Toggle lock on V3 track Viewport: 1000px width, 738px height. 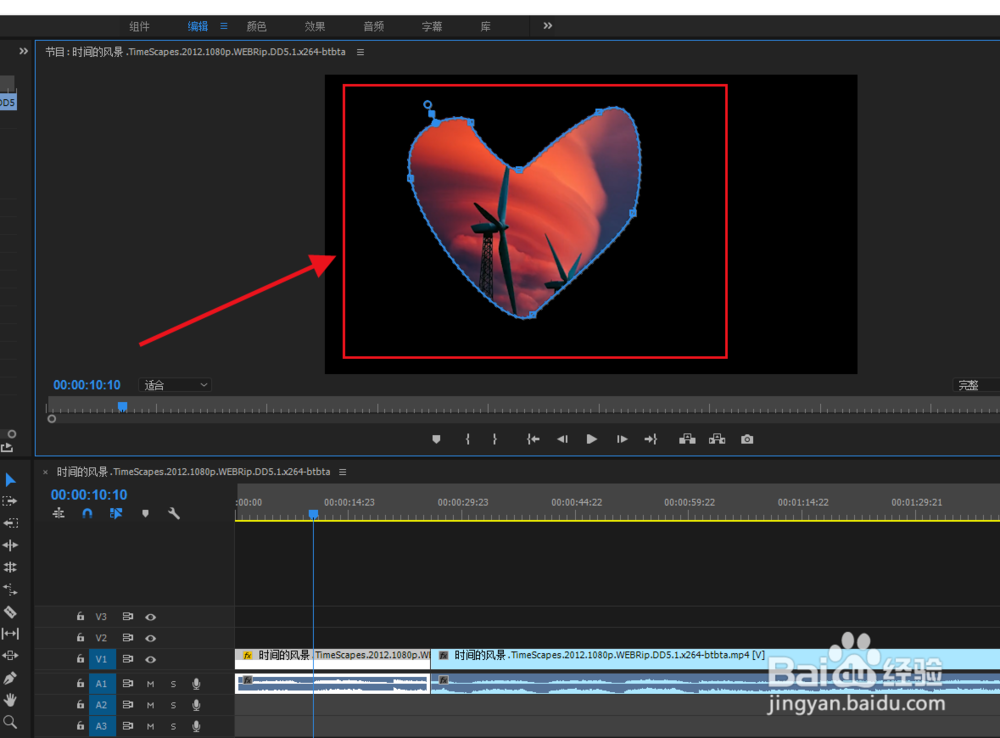tap(80, 616)
